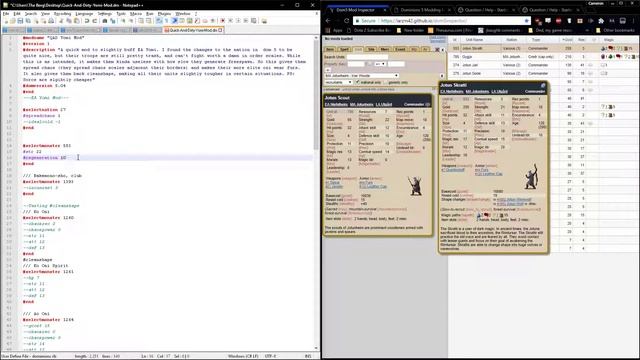640x360 pixels.
Task: Open the Spell tab in Mod Inspector
Action: point(344,49)
